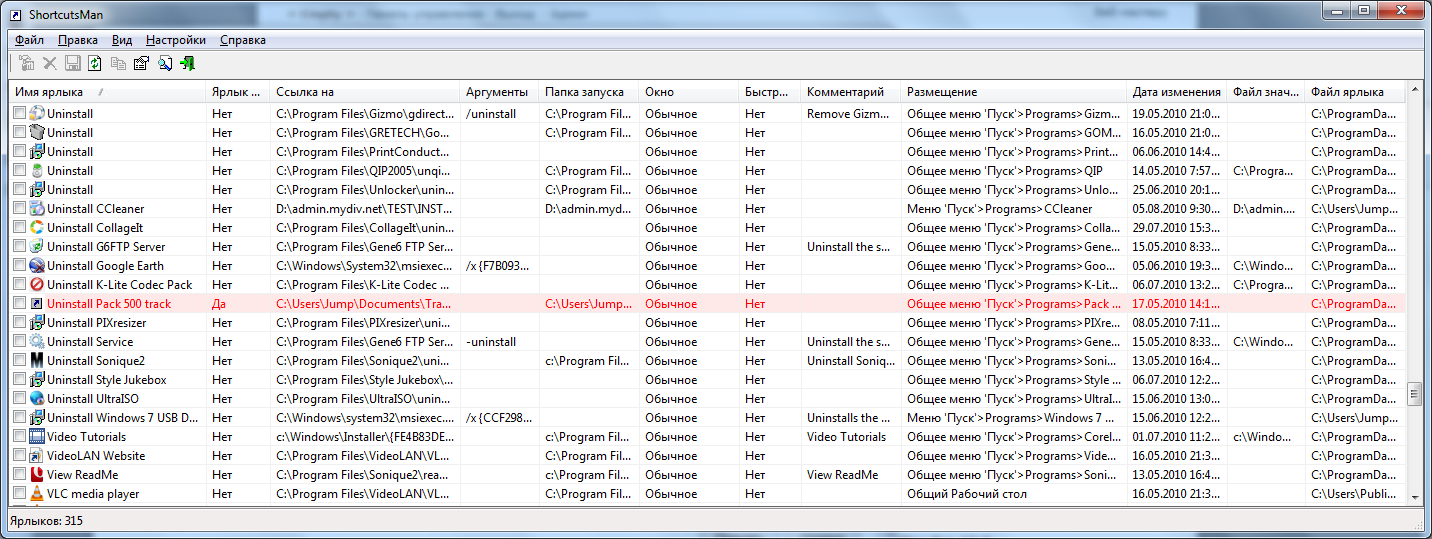Sort by the Имя ярлыка column header

(x=107, y=92)
